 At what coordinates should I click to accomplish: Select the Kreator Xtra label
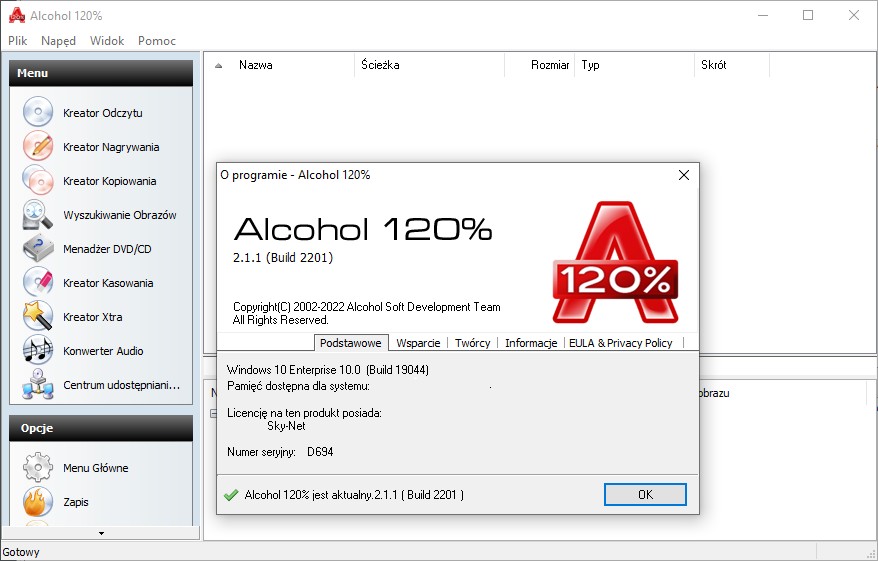[x=92, y=317]
